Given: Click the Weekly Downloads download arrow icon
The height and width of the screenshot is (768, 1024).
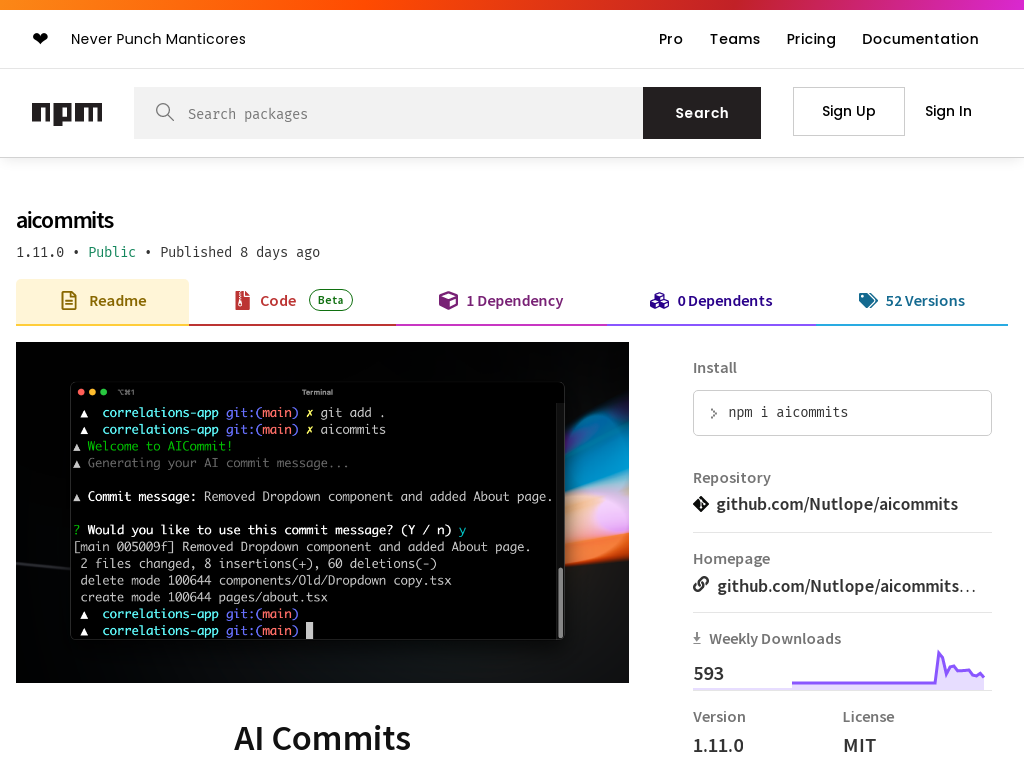Looking at the screenshot, I should click(x=697, y=638).
